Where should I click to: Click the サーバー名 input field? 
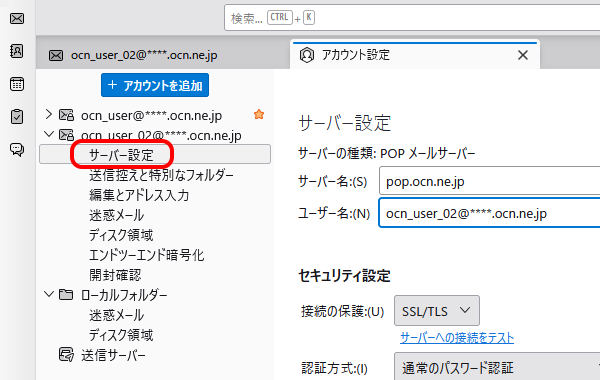tap(489, 181)
